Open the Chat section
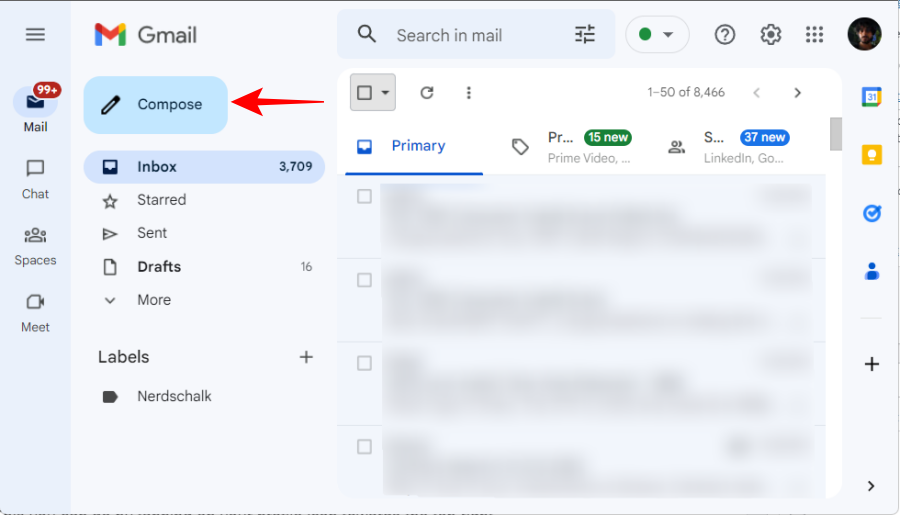The height and width of the screenshot is (515, 900). click(35, 180)
